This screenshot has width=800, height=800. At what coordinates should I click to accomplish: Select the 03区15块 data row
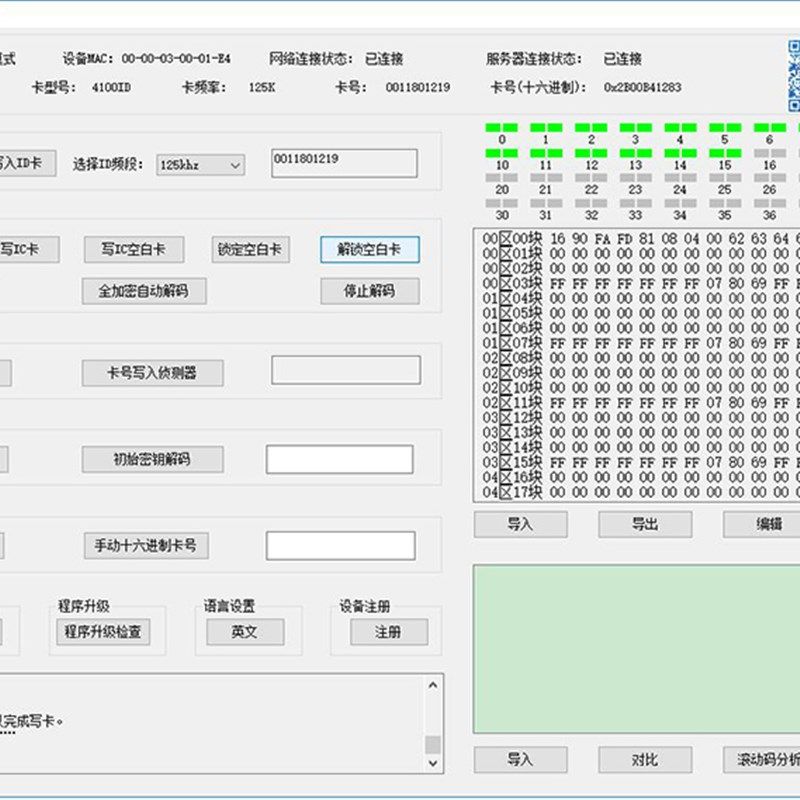tap(641, 462)
